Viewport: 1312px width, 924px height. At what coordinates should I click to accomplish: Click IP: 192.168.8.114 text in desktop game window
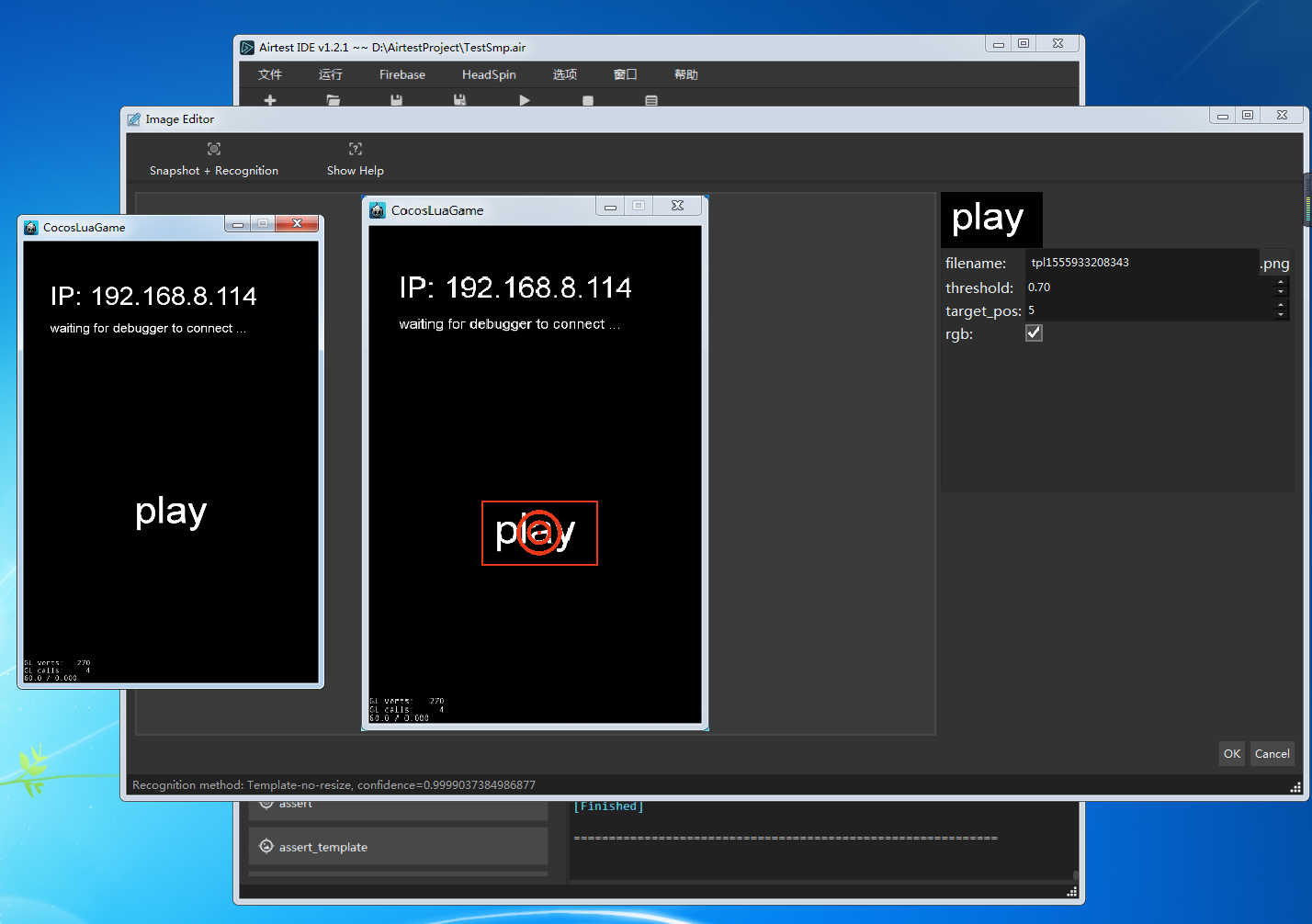(153, 296)
